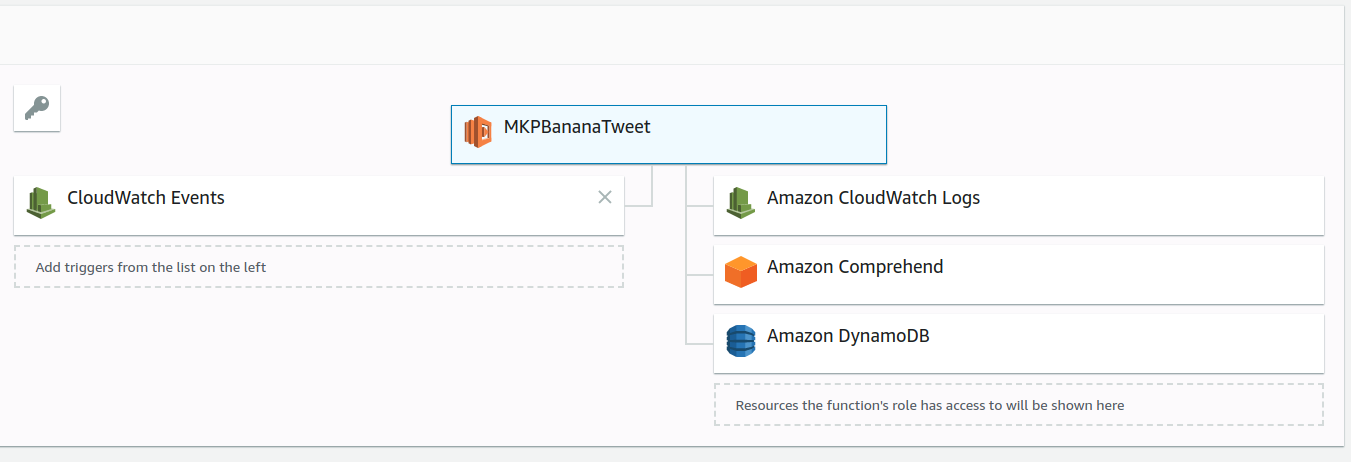Click the blue Amazon DynamoDB icon
Screen dimensions: 1351x462
[740, 341]
